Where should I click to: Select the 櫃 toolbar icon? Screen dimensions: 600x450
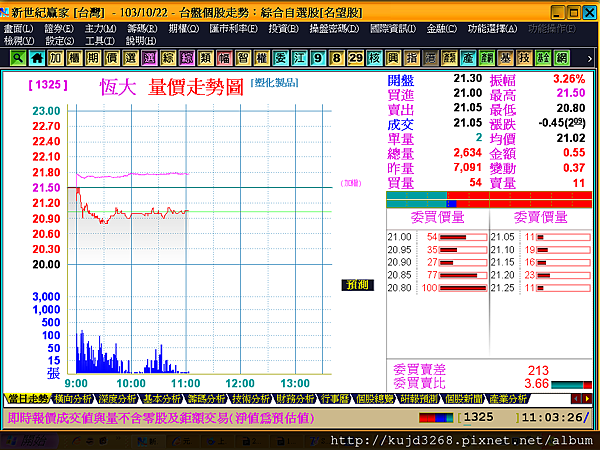(x=74, y=58)
